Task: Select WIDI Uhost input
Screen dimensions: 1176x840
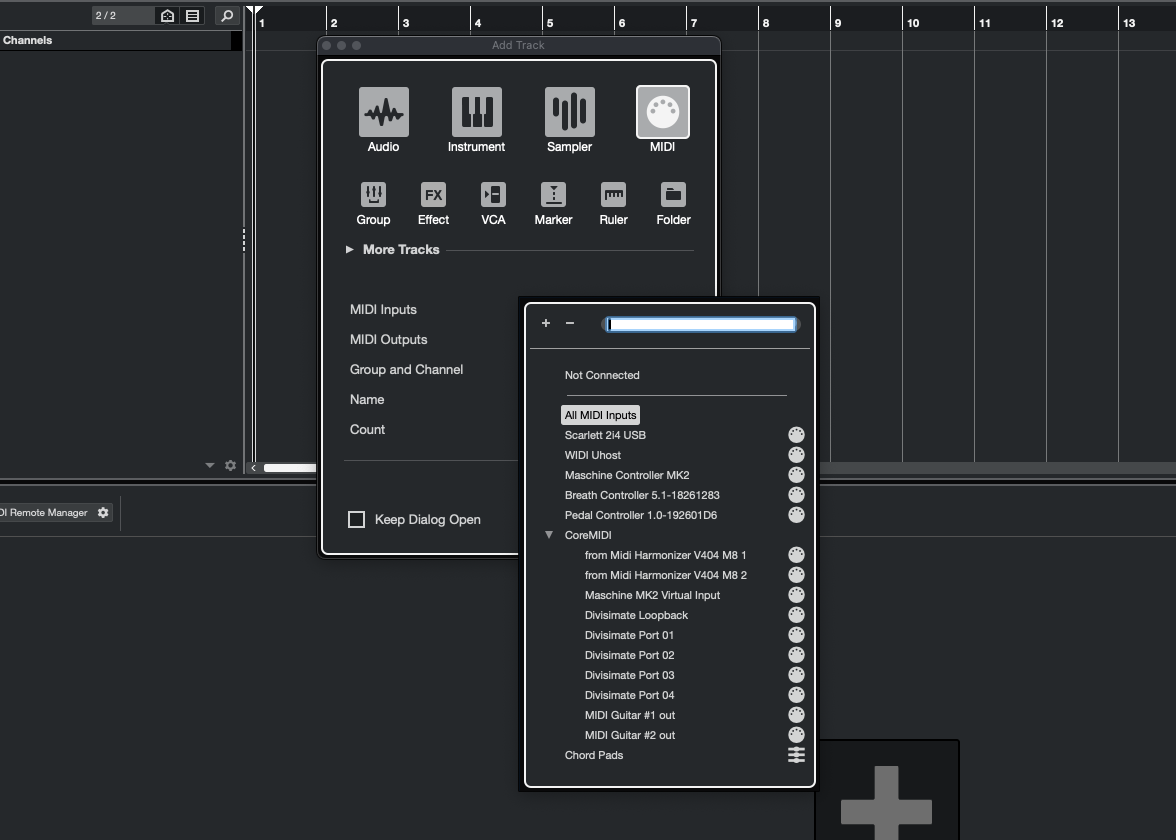Action: (592, 455)
